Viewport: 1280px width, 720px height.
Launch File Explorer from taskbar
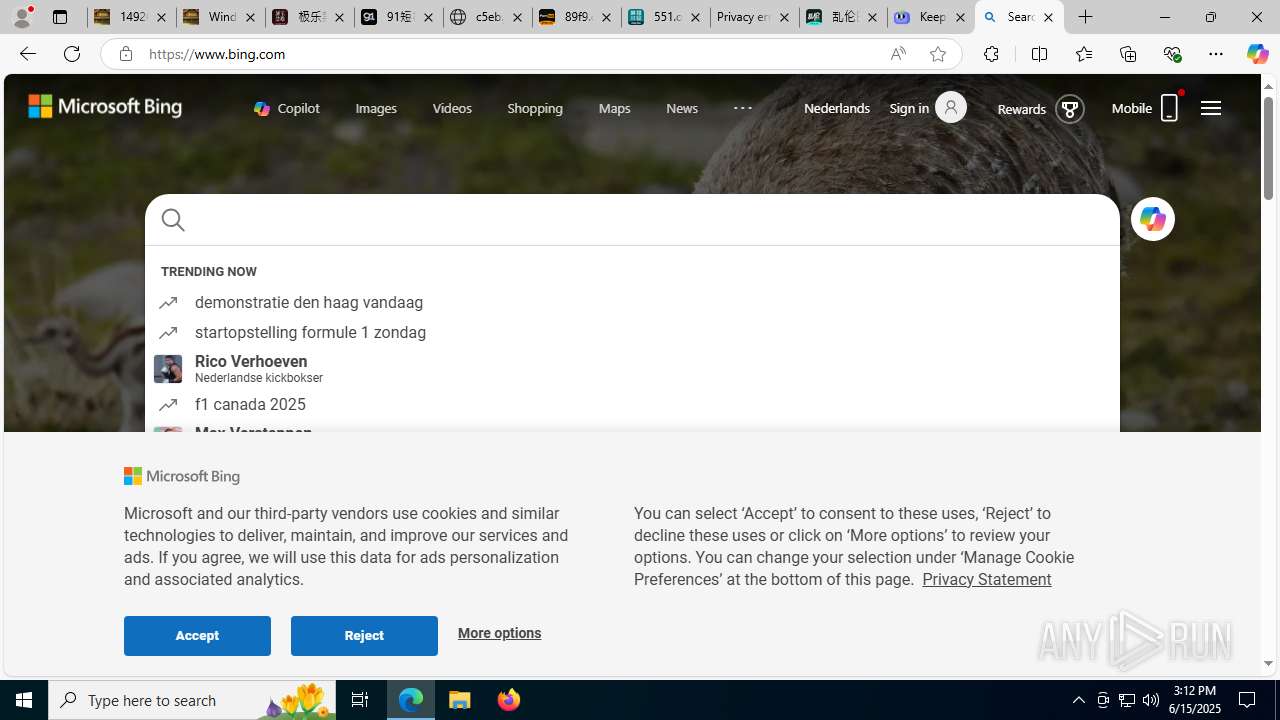coord(460,700)
